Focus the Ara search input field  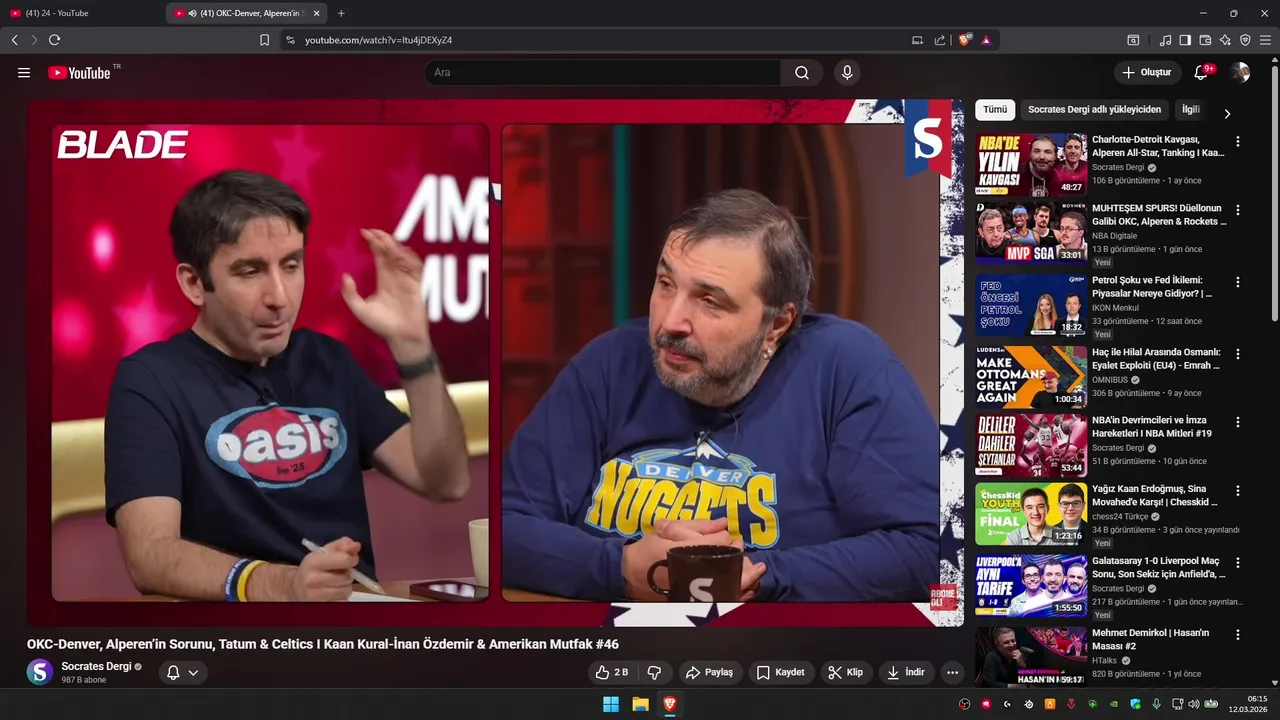[602, 73]
